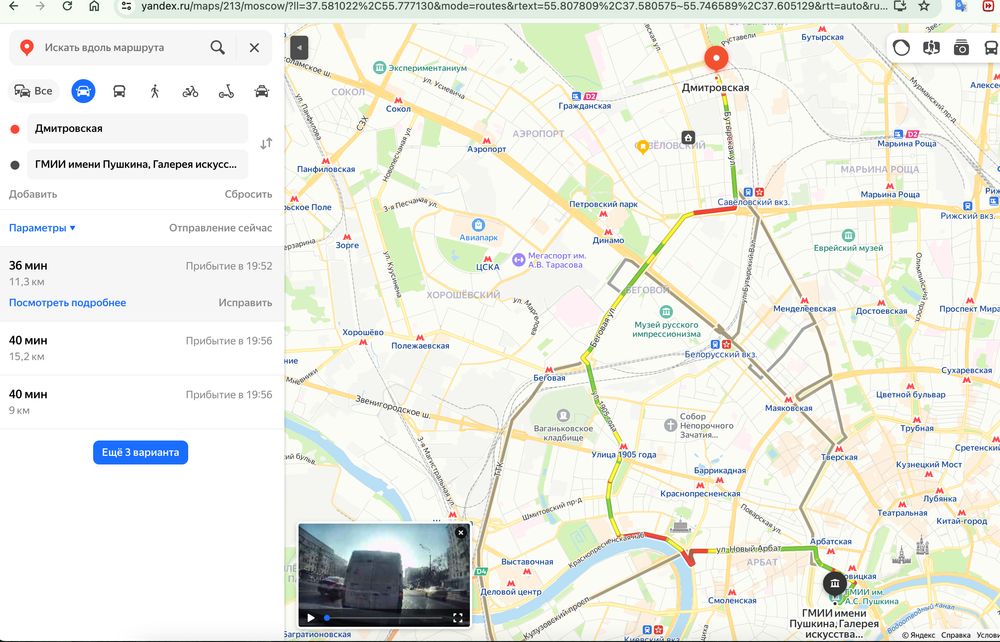Click the Маяковская metro station label
The width and height of the screenshot is (1000, 642).
pos(789,408)
